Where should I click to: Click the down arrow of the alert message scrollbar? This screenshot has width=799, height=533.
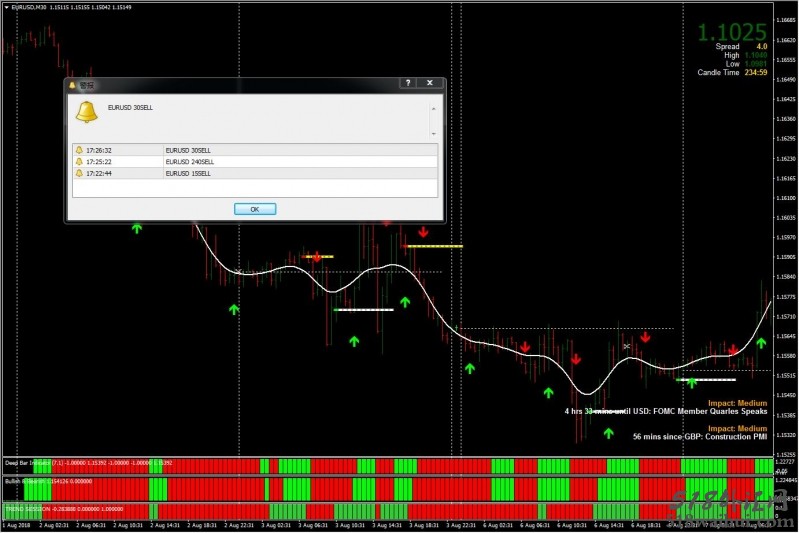point(434,134)
